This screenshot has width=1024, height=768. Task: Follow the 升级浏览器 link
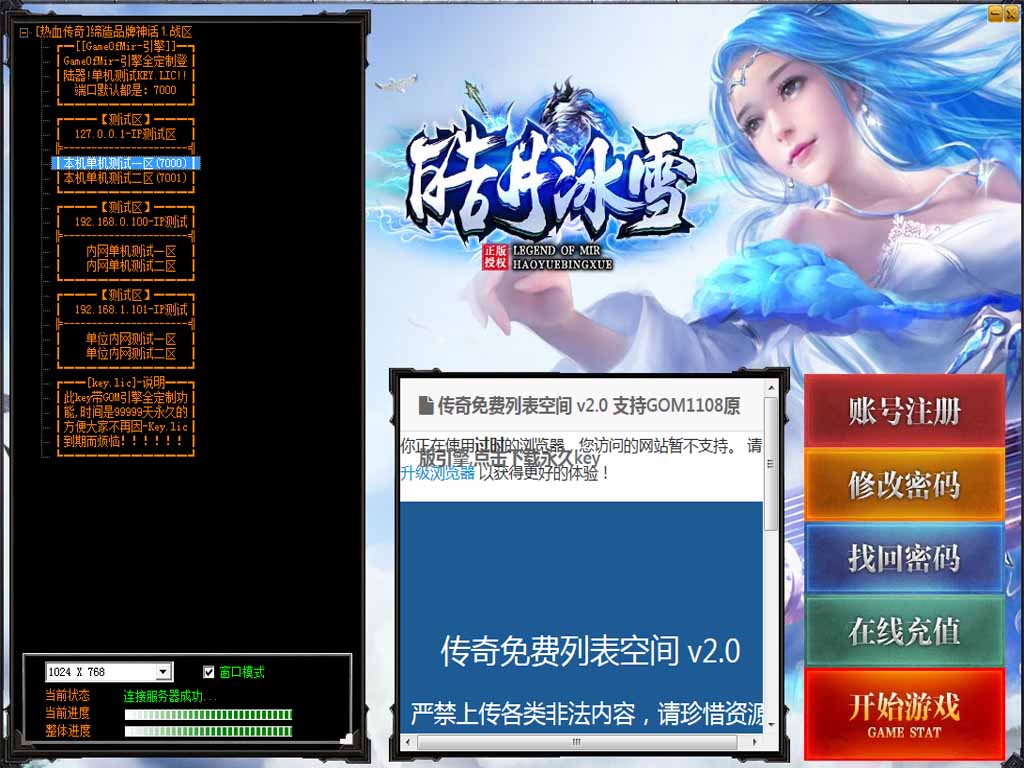438,473
